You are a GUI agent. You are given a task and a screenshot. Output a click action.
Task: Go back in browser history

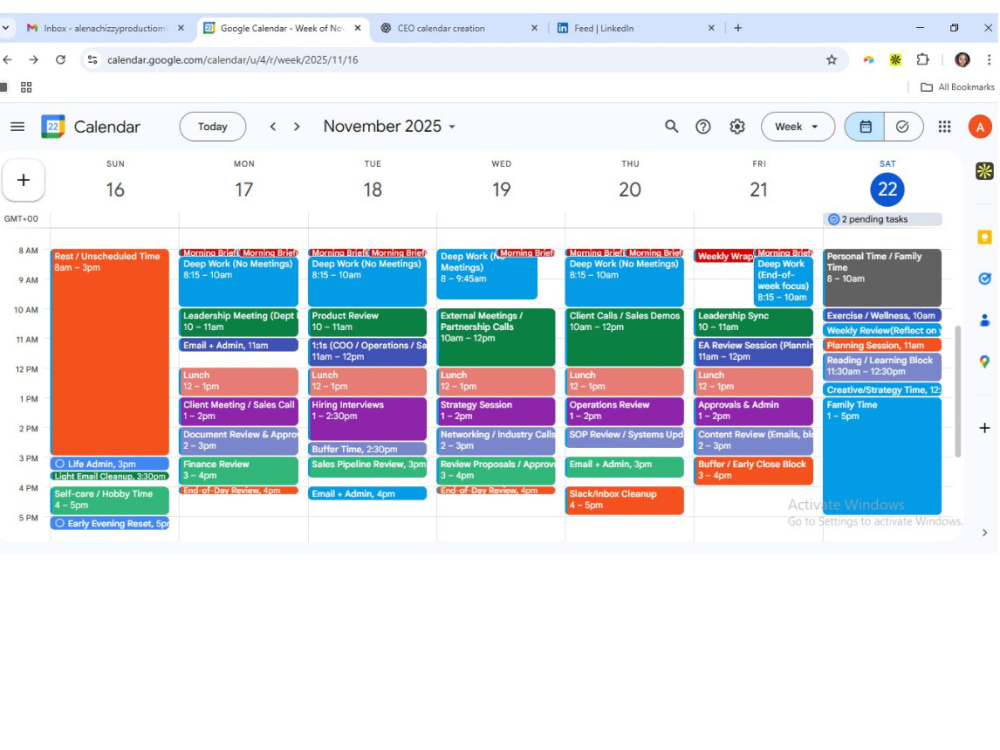(x=8, y=60)
